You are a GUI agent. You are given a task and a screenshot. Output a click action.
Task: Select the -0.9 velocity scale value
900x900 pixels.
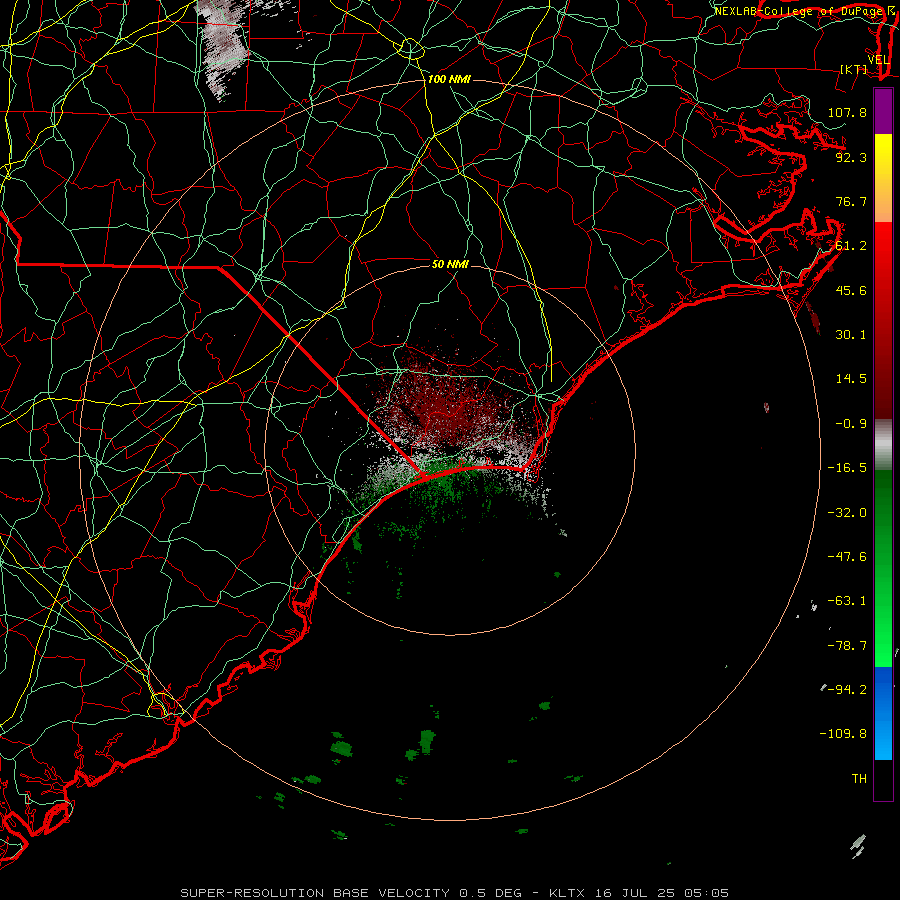click(851, 424)
